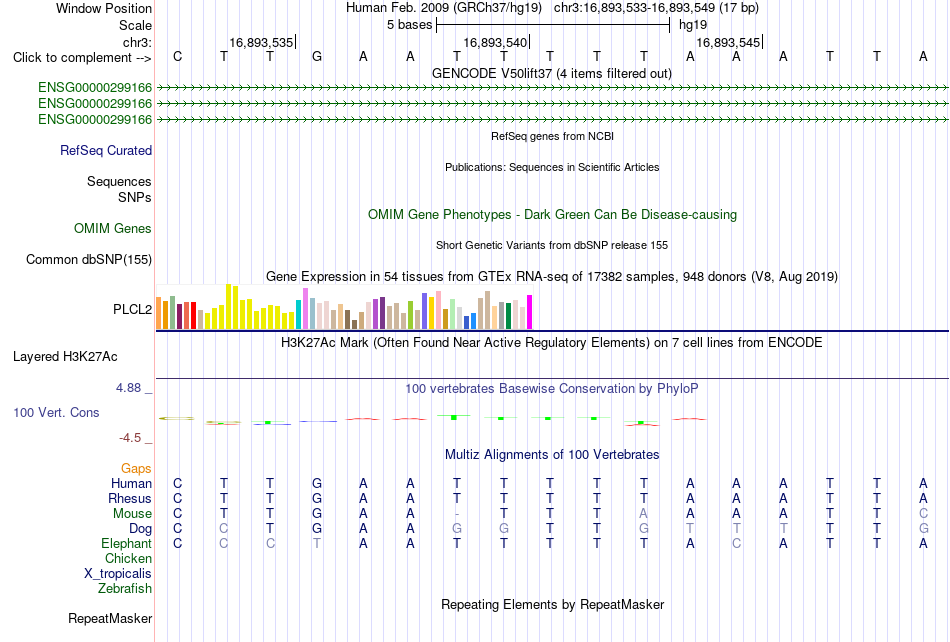Select the Chicken species row label
Viewport: 950px width, 642px height.
pos(128,558)
